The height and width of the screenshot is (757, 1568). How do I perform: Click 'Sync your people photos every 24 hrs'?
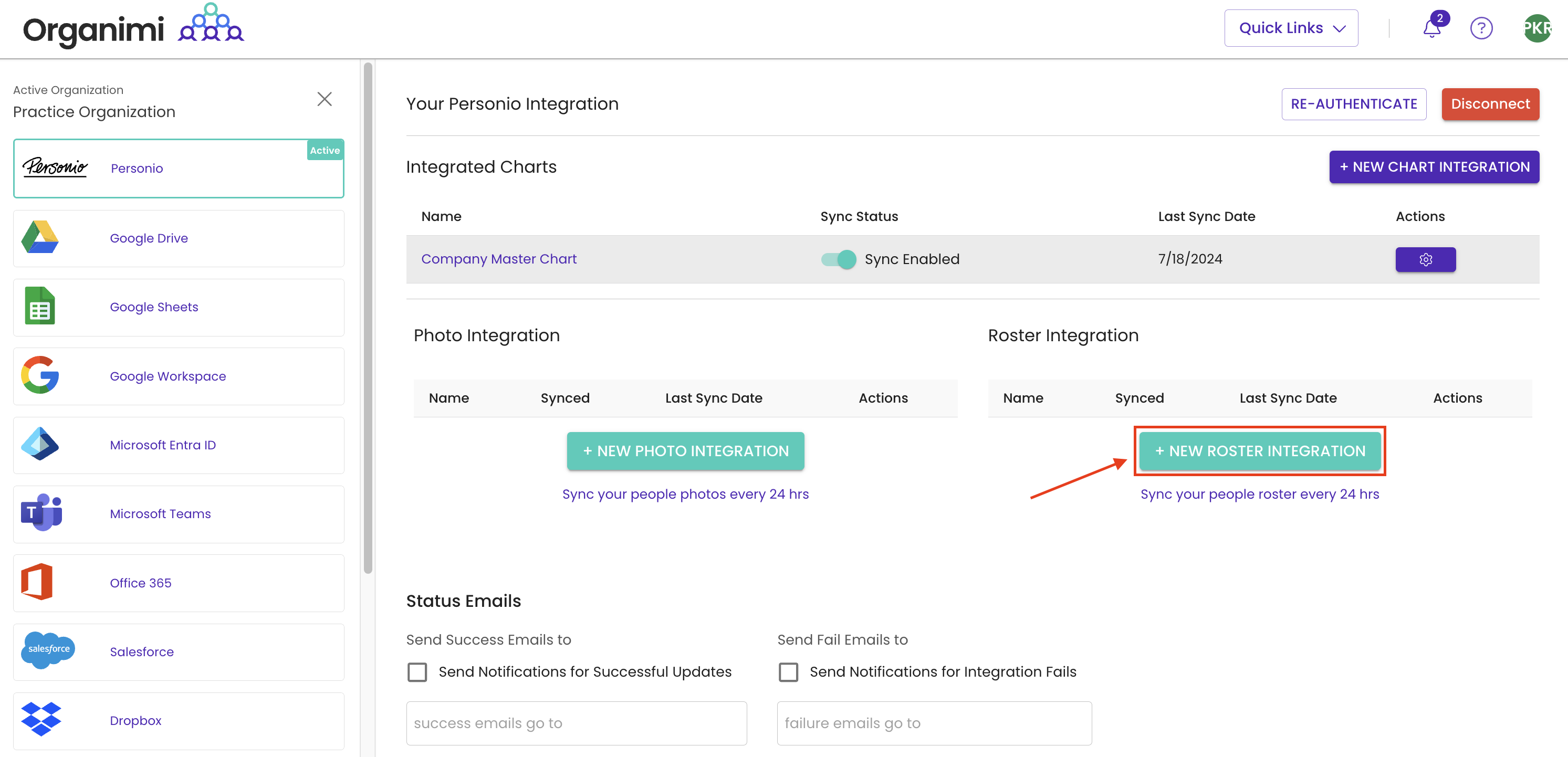point(685,494)
